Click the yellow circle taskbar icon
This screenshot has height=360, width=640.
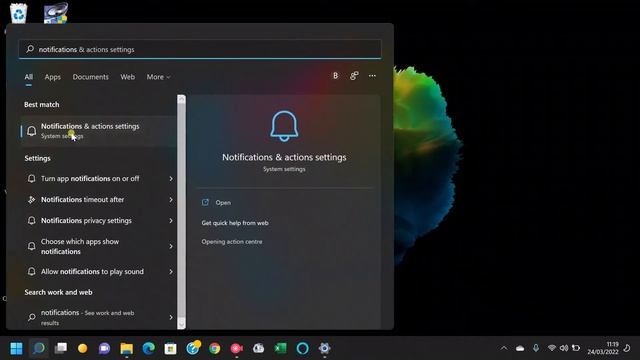coord(82,348)
